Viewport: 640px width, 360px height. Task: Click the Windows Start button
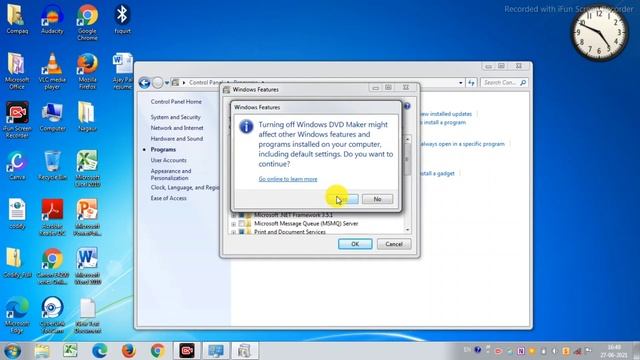tap(12, 351)
